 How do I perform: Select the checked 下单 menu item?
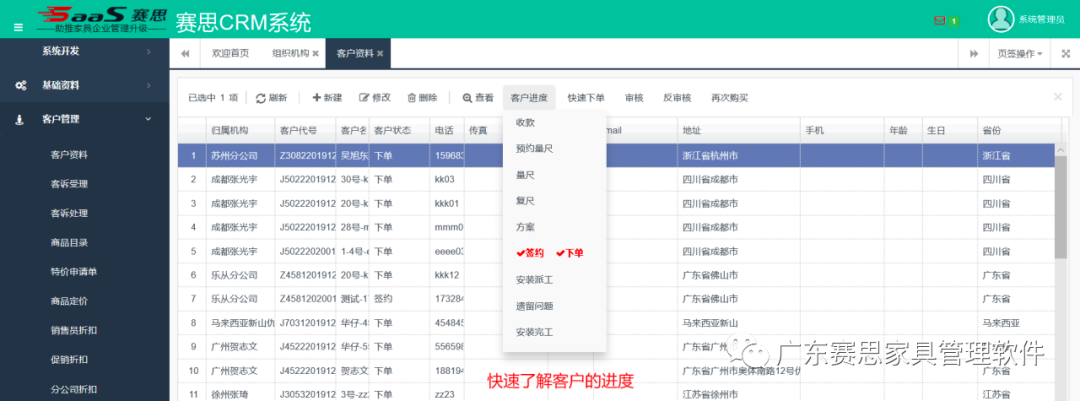[570, 253]
